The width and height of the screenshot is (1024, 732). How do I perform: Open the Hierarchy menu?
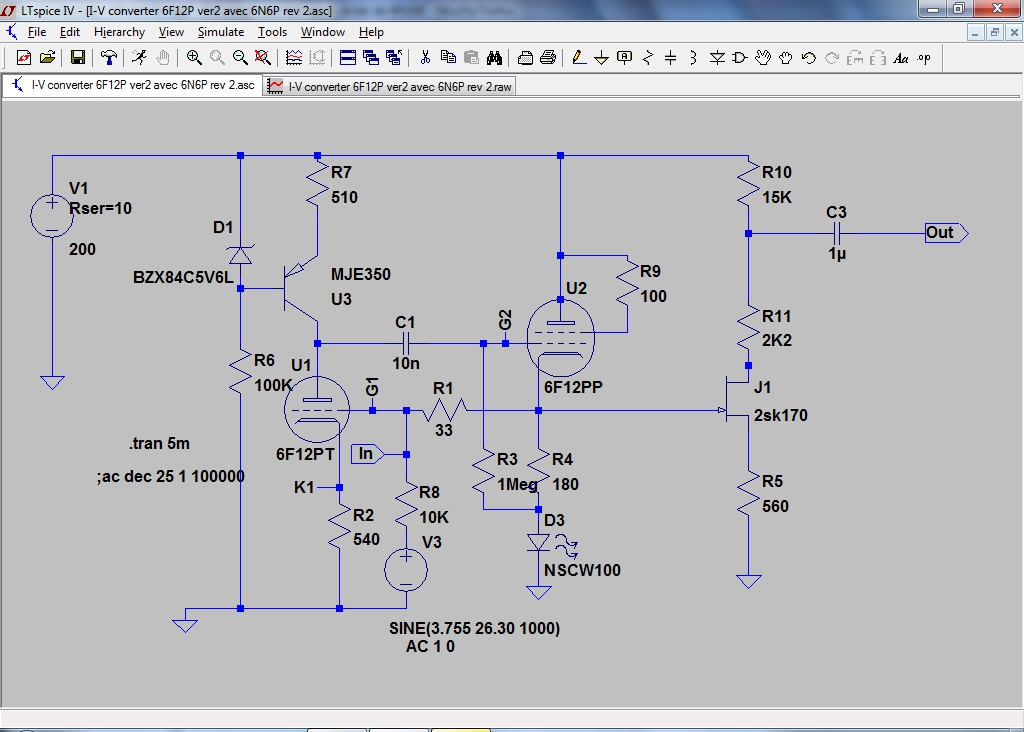coord(120,32)
